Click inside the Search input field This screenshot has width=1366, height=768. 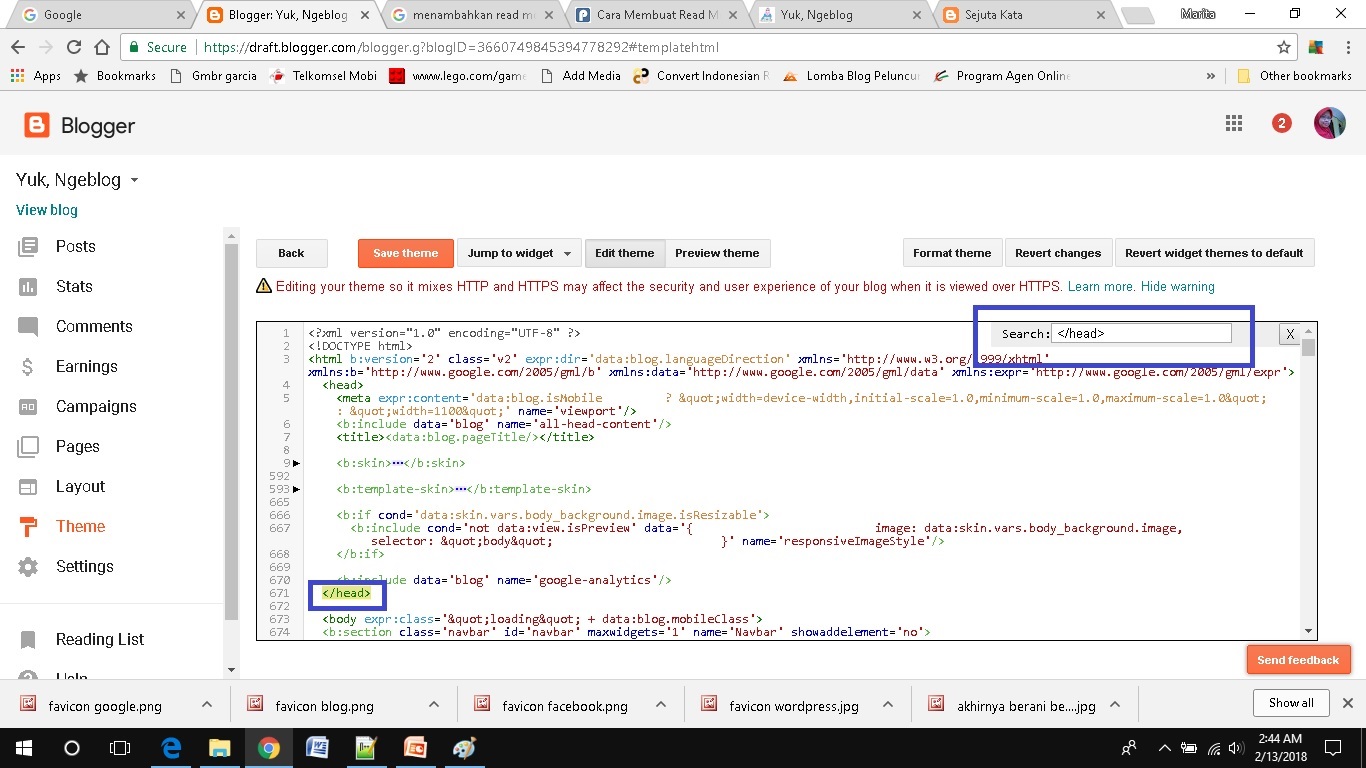tap(1140, 333)
